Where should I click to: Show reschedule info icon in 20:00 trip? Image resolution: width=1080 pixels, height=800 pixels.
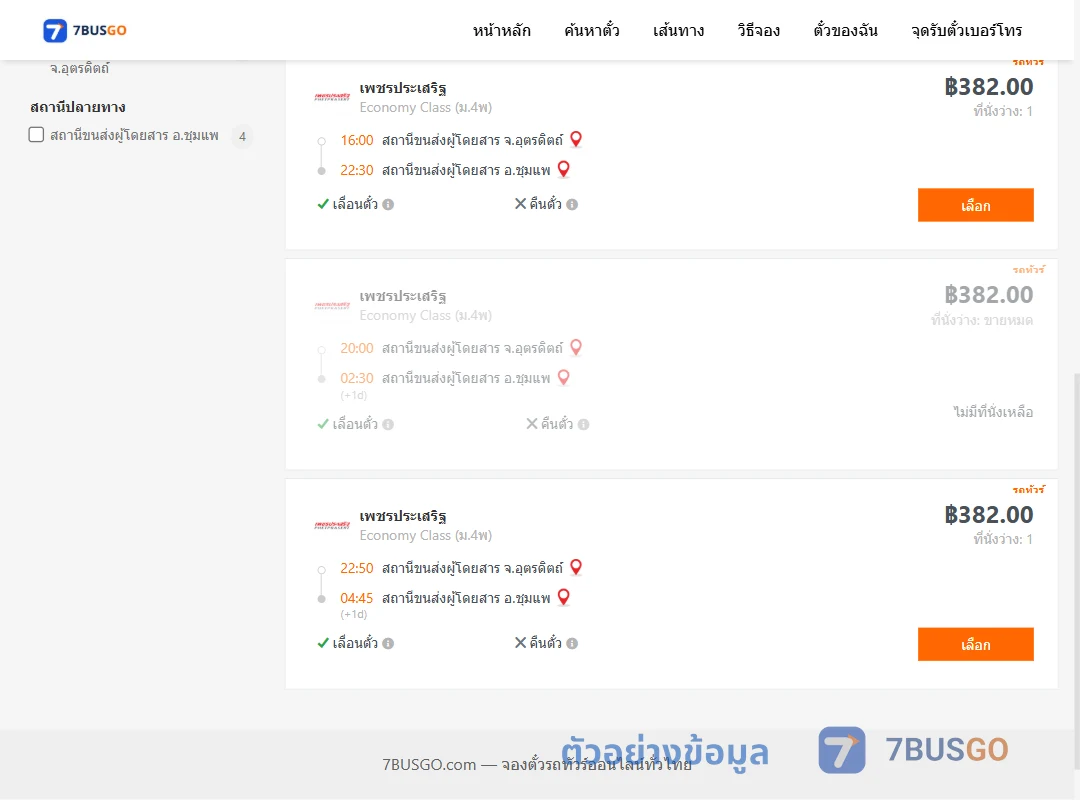(x=388, y=424)
